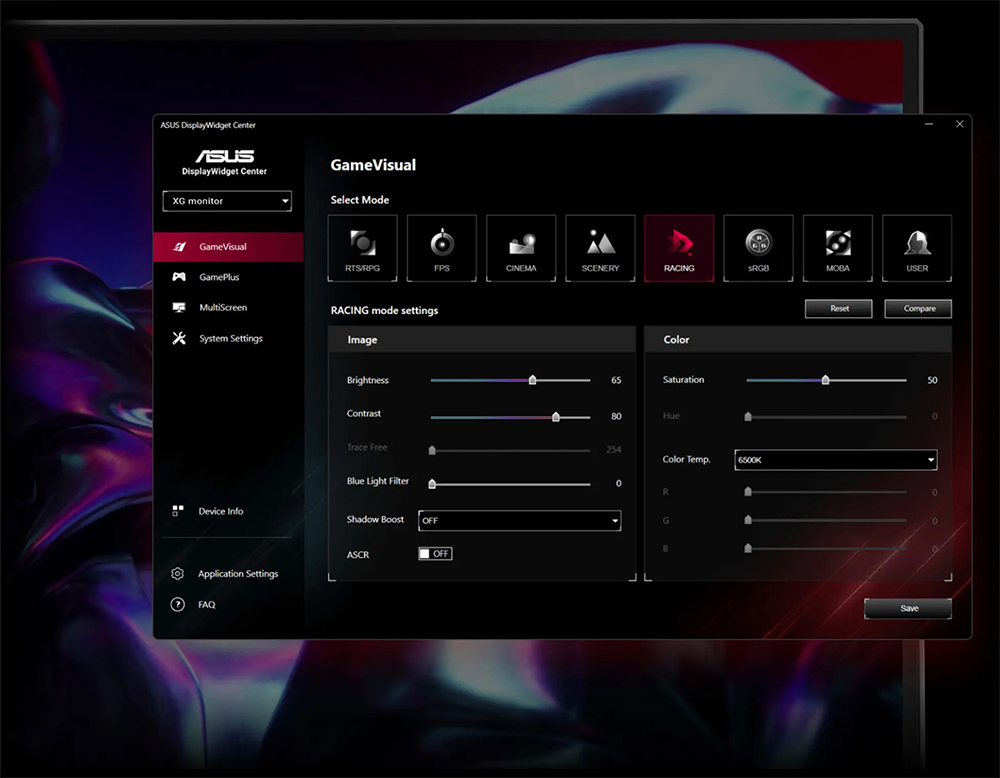1000x778 pixels.
Task: Choose the sRGB display mode
Action: point(758,247)
